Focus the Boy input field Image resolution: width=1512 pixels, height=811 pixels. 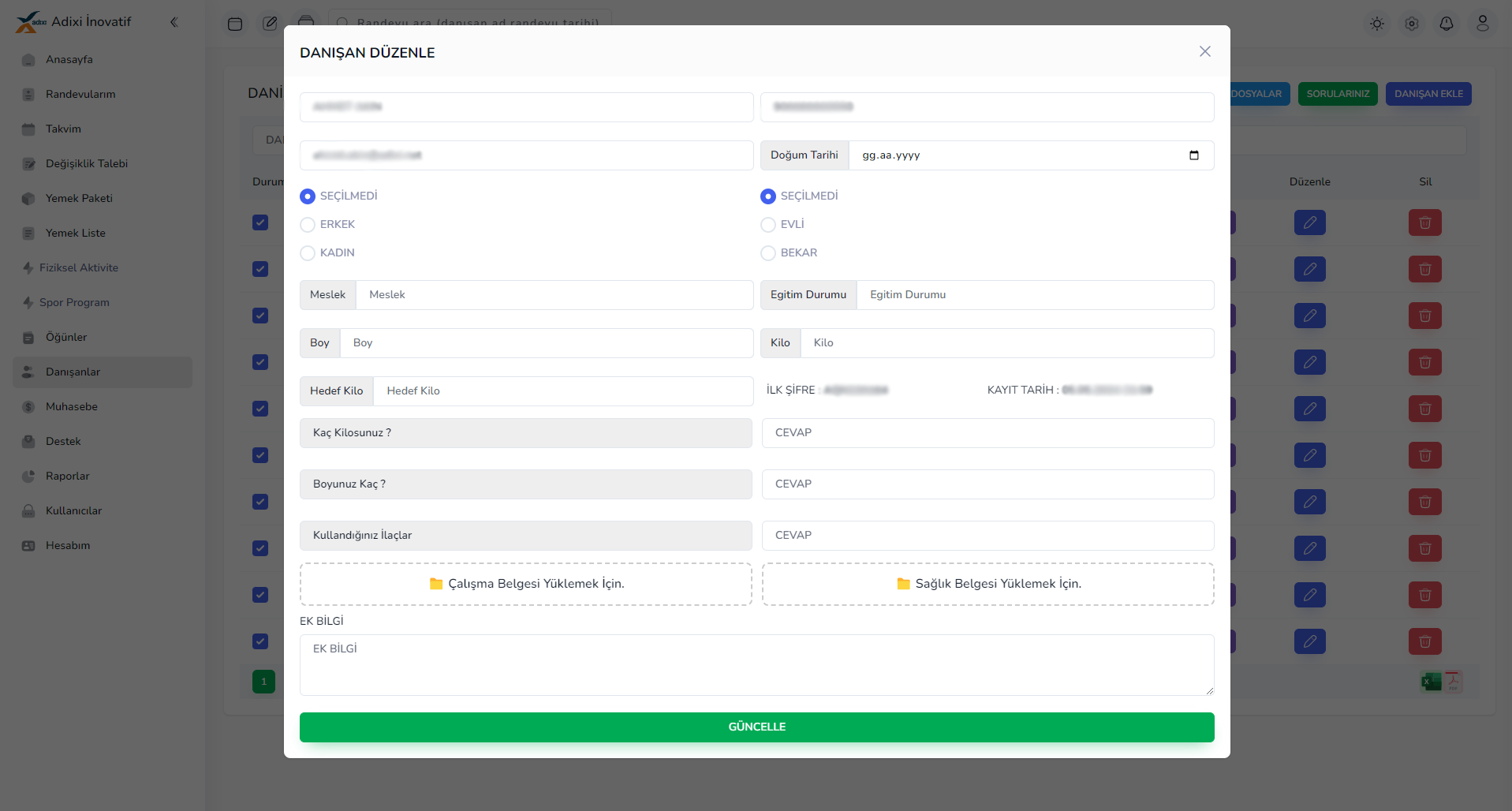click(547, 343)
